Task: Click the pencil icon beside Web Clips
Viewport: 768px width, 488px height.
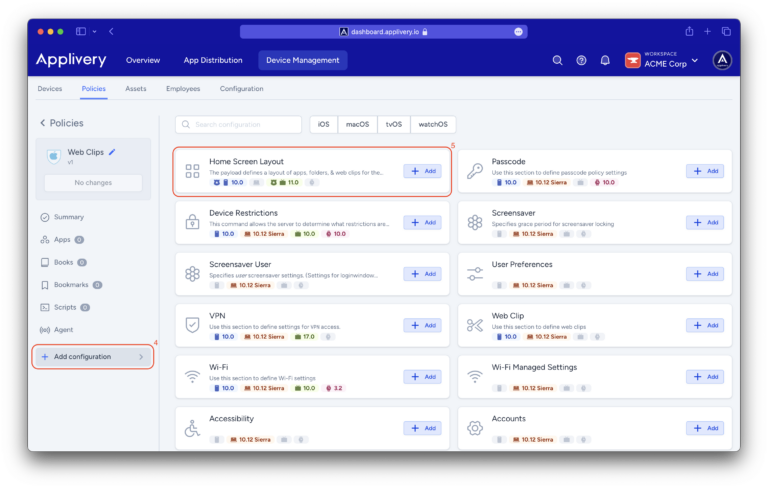Action: coord(112,152)
